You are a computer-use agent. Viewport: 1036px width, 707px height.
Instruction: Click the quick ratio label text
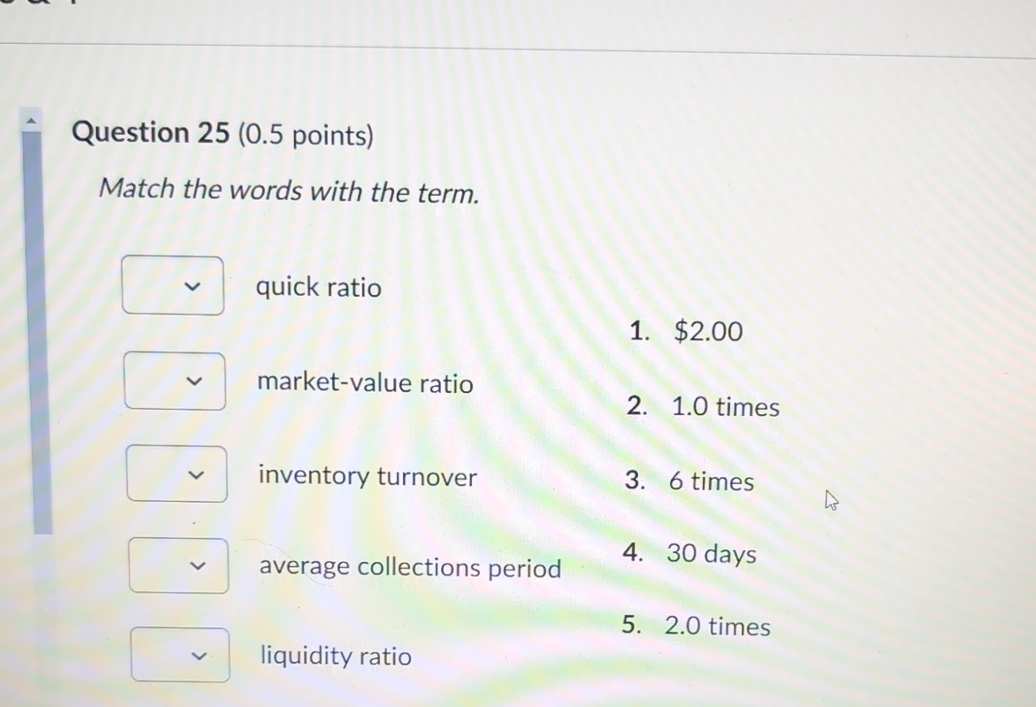[x=318, y=287]
